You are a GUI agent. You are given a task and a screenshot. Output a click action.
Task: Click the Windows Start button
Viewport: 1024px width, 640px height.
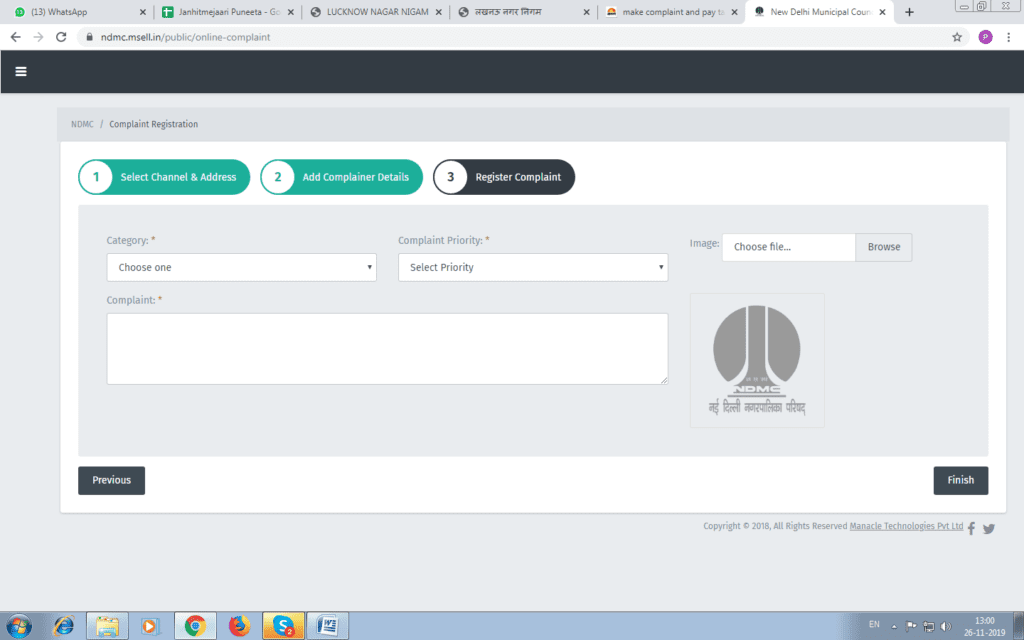click(20, 626)
